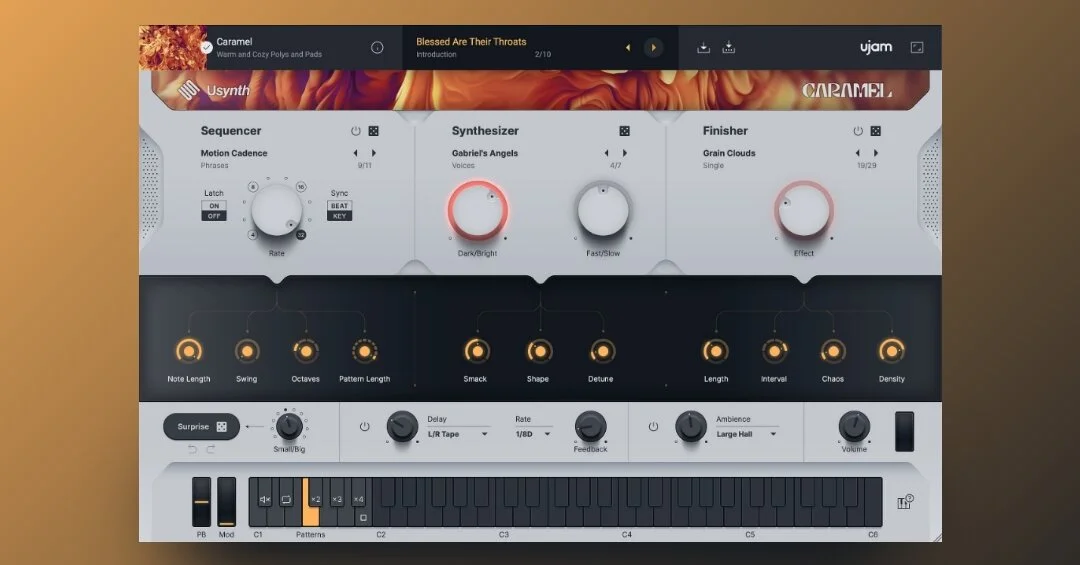Click the resize window icon near ujam
The height and width of the screenshot is (565, 1080).
coord(917,48)
